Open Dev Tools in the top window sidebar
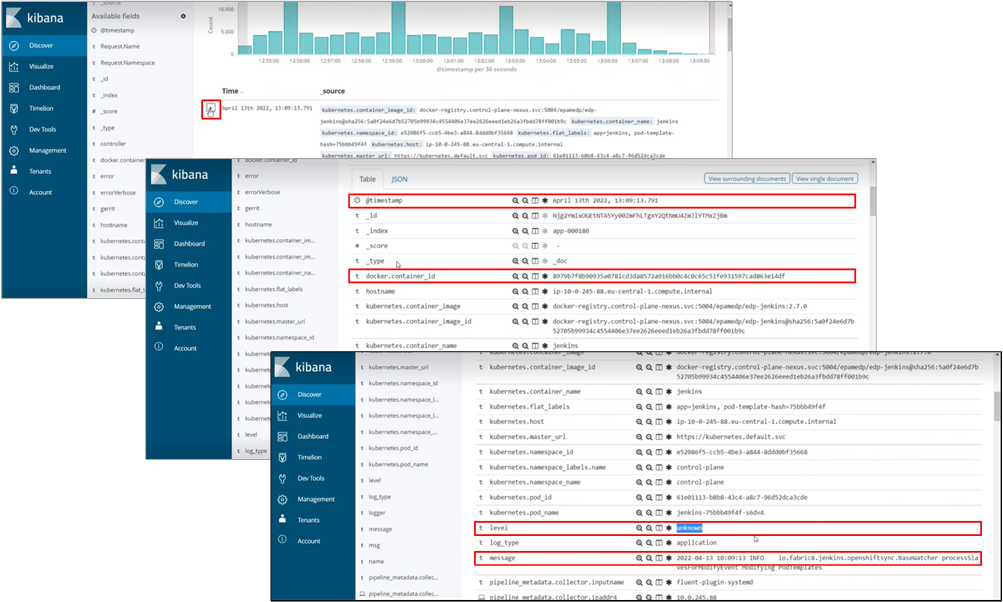Viewport: 1003px width, 602px height. tap(43, 129)
